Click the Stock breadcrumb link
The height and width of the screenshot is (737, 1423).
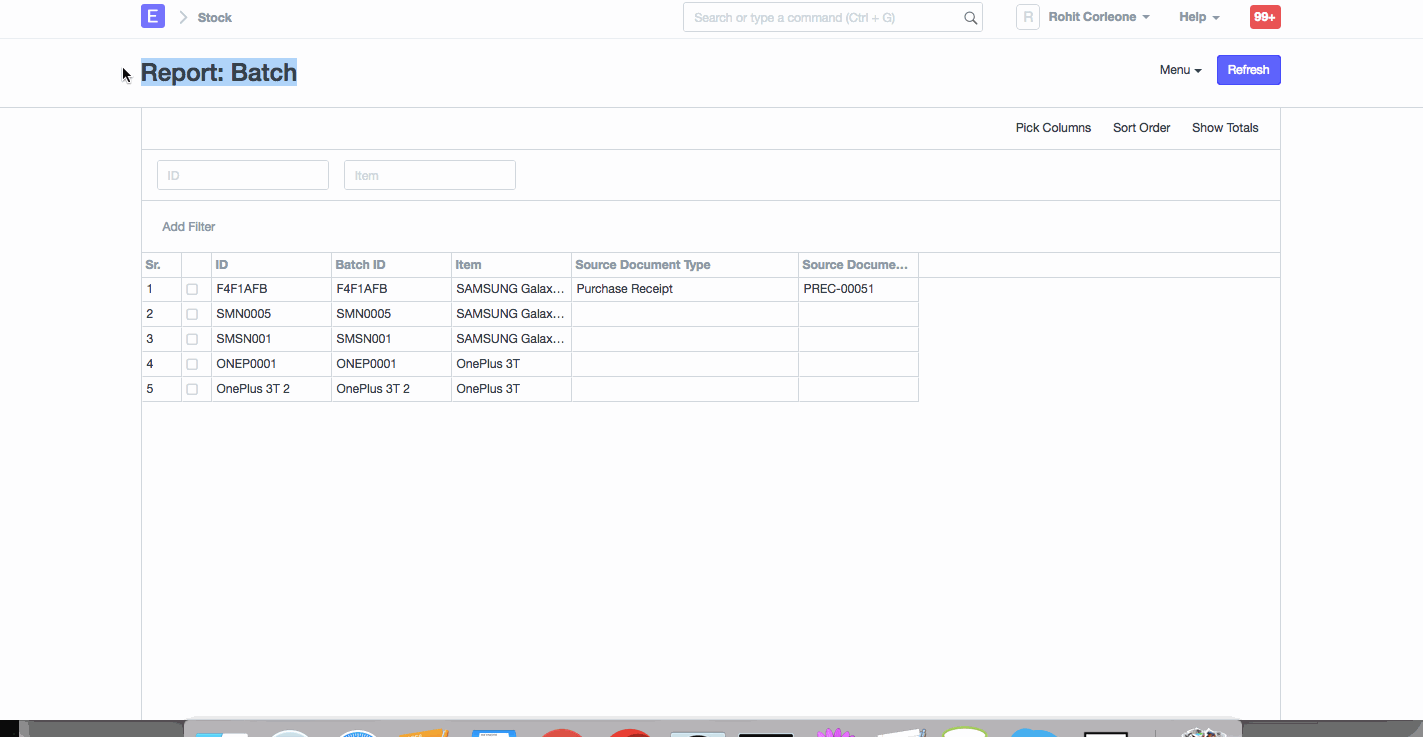point(215,17)
